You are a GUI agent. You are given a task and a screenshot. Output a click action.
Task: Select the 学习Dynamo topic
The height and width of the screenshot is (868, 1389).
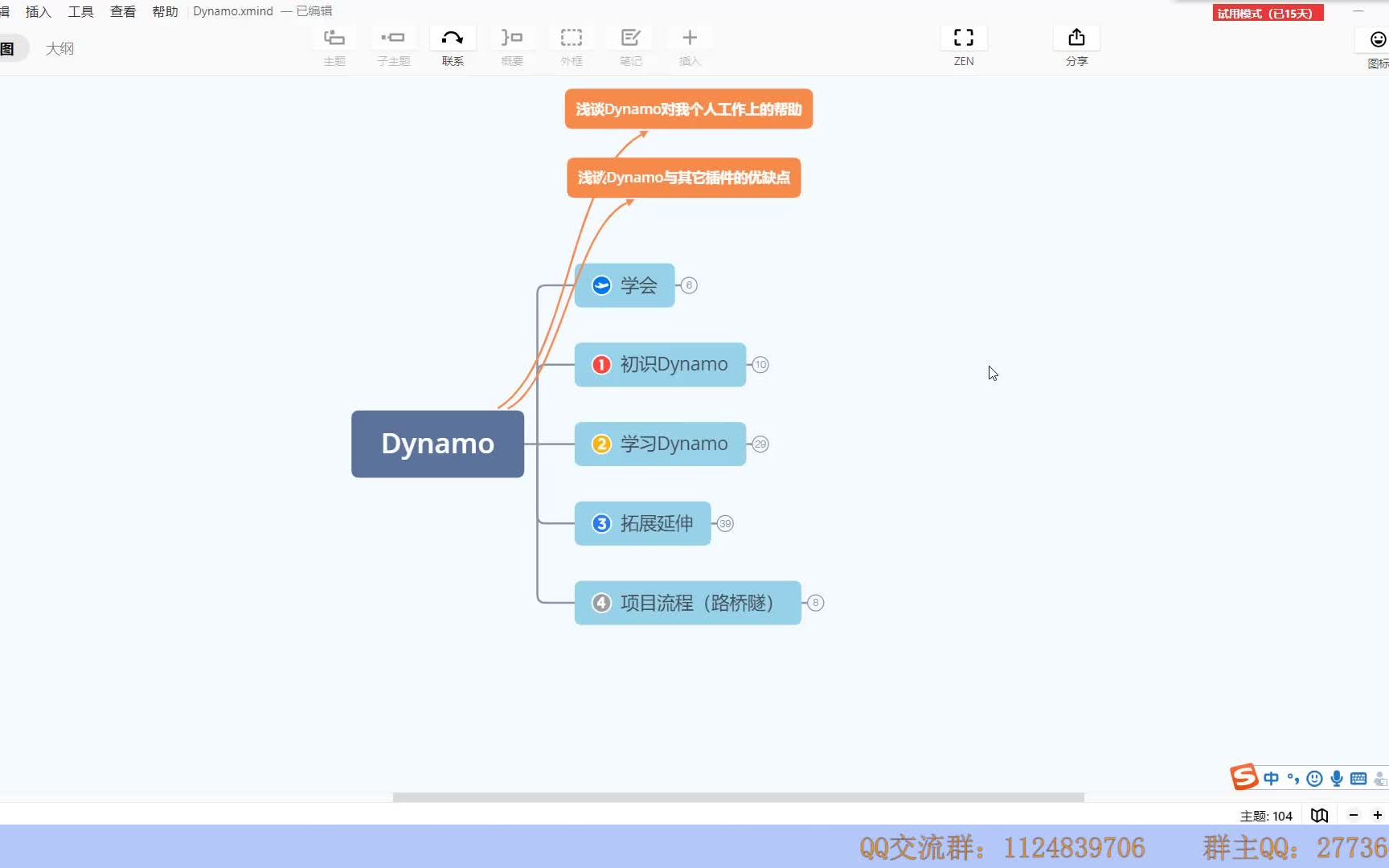pos(660,444)
